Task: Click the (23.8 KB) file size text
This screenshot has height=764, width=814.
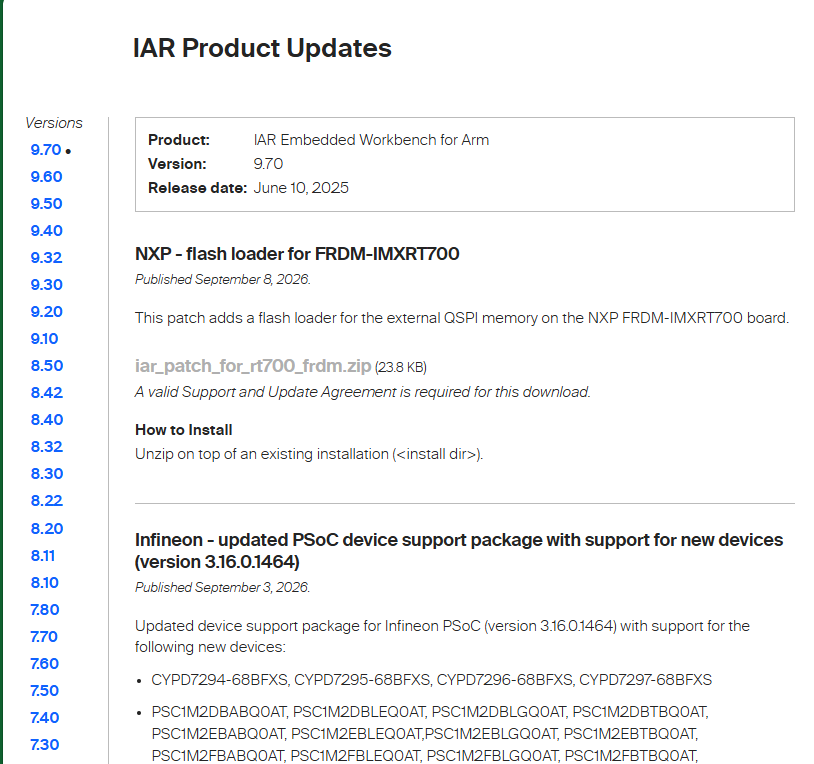Action: pyautogui.click(x=400, y=367)
